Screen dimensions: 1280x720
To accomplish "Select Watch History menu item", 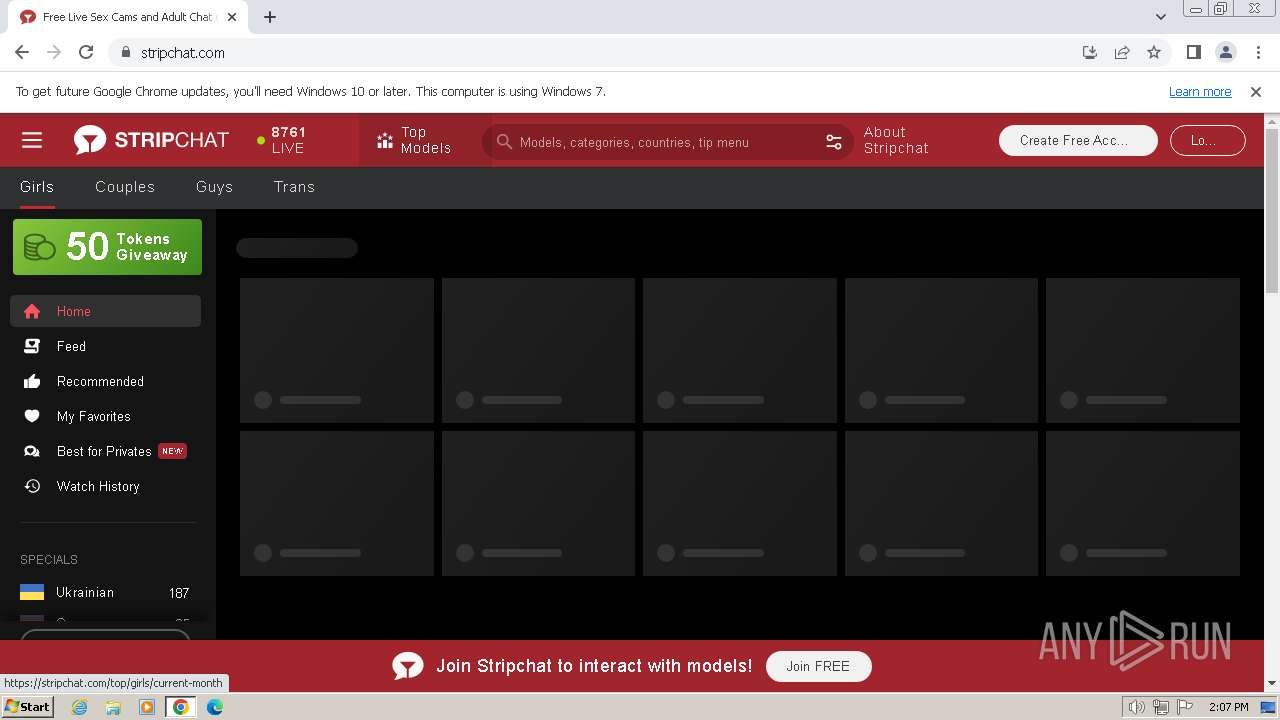I will 105,486.
